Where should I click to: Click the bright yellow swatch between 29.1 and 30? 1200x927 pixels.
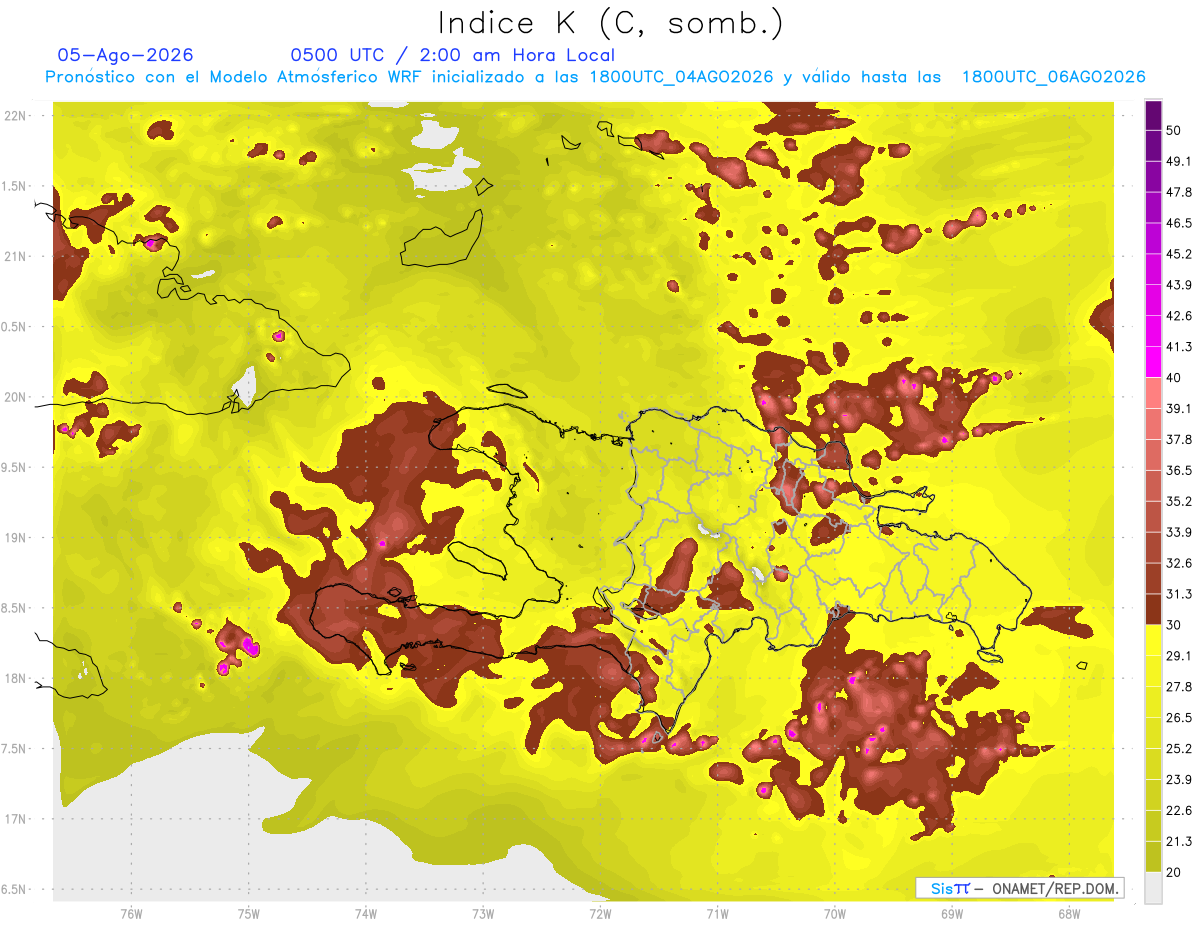coord(1153,641)
